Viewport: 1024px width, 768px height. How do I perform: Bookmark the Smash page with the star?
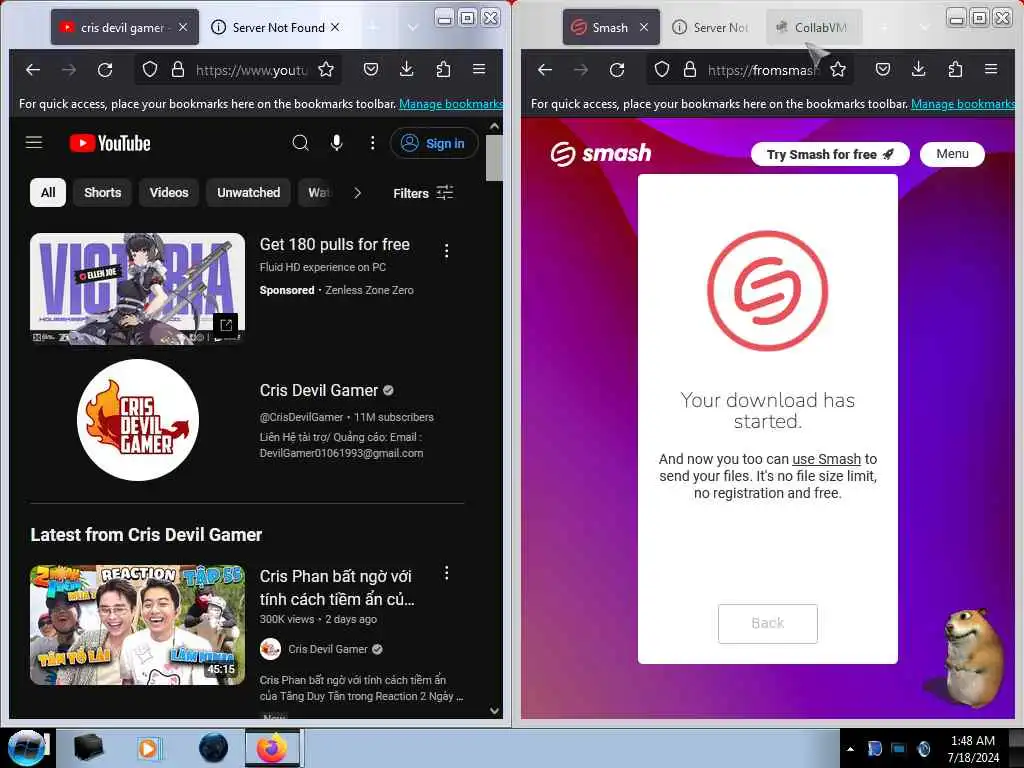coord(838,69)
